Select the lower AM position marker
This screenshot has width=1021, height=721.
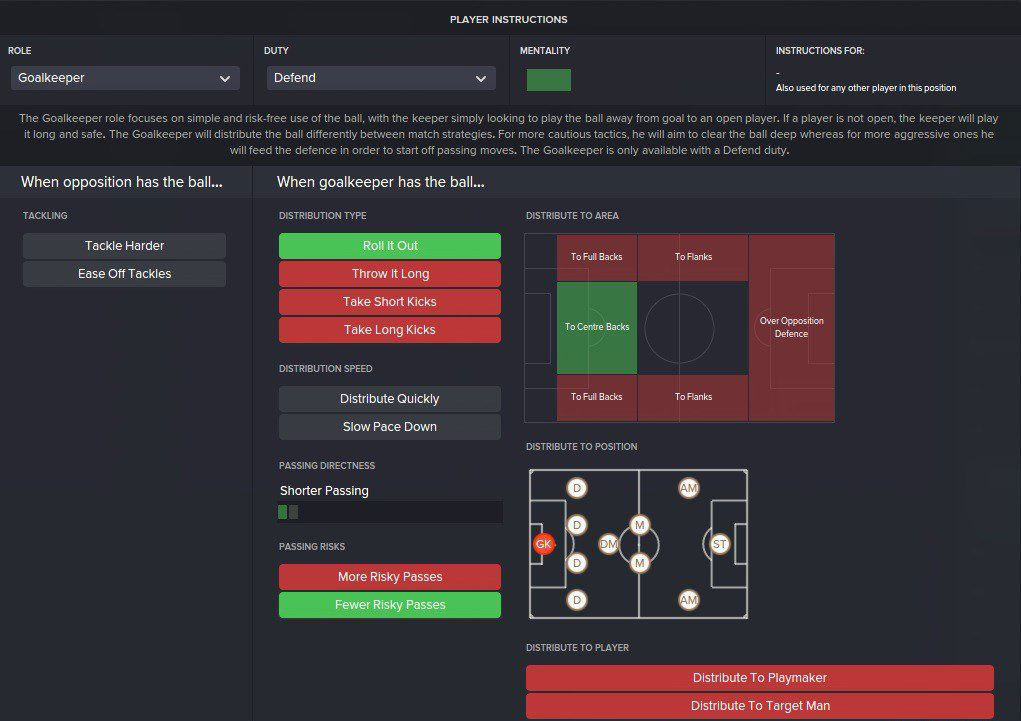[688, 600]
